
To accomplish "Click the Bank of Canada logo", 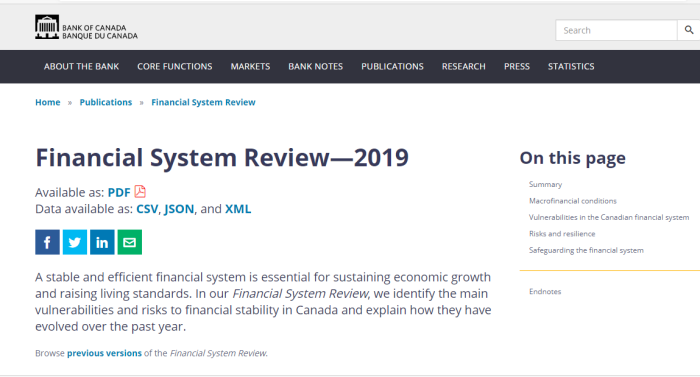I will [86, 27].
